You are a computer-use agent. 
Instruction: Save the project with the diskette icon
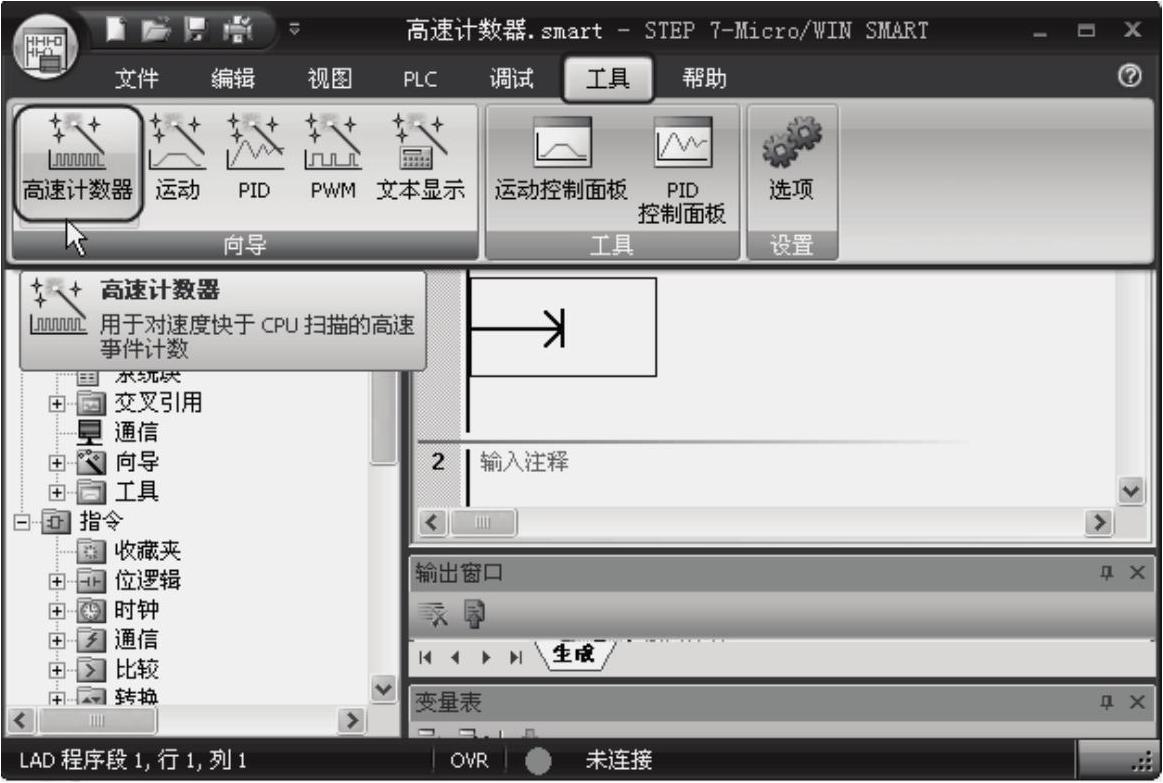pyautogui.click(x=195, y=30)
